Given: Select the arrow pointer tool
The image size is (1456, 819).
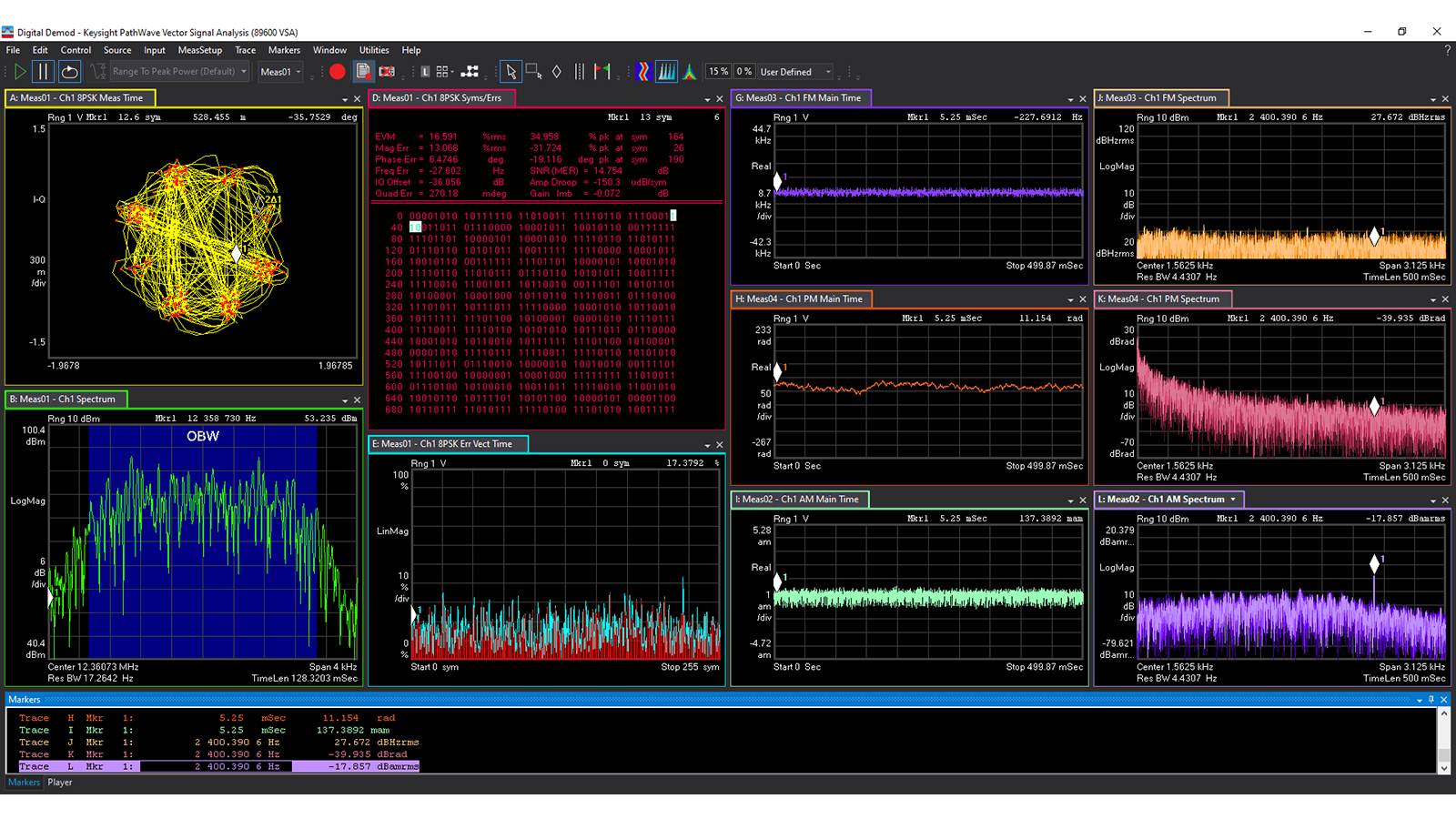Looking at the screenshot, I should click(511, 72).
